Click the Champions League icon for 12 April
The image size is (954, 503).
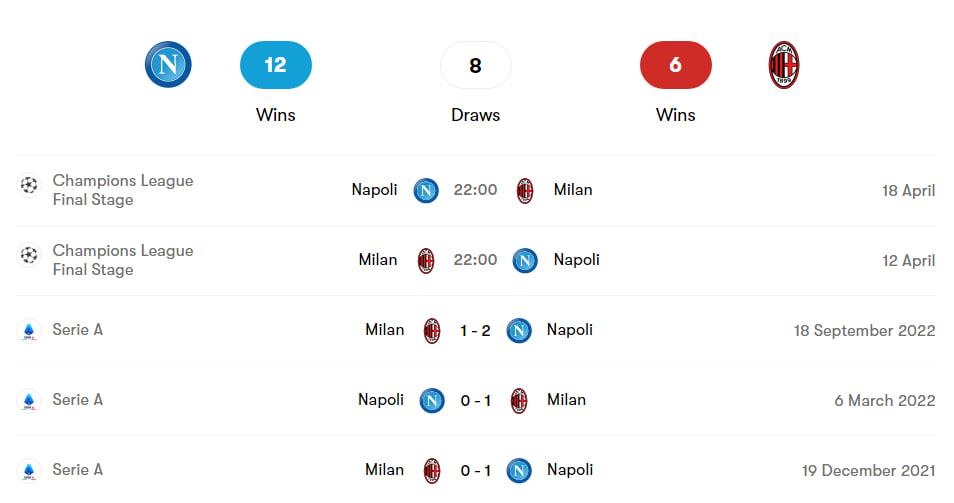(29, 255)
